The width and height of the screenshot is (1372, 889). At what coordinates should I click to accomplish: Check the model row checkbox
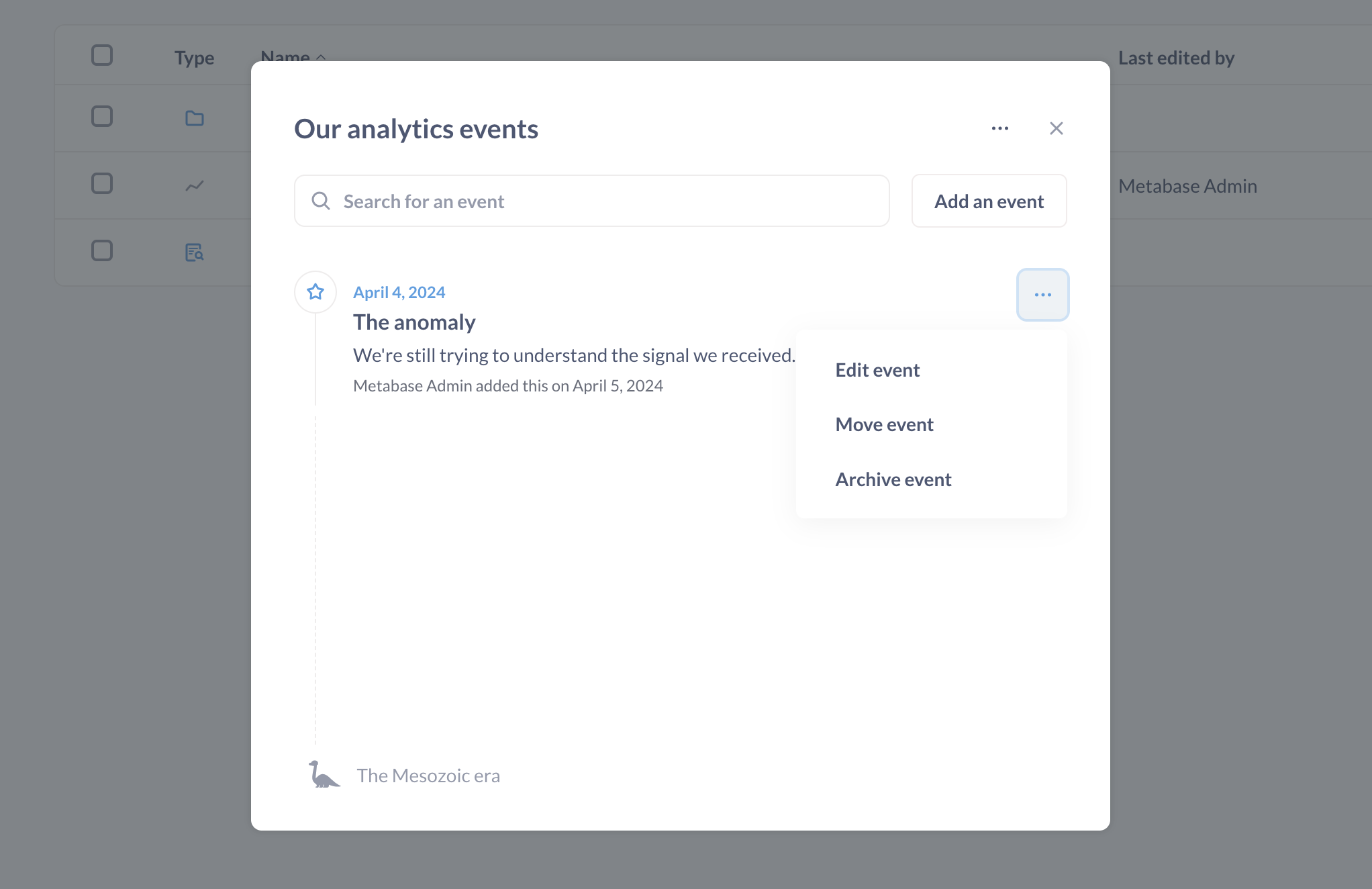pyautogui.click(x=102, y=250)
